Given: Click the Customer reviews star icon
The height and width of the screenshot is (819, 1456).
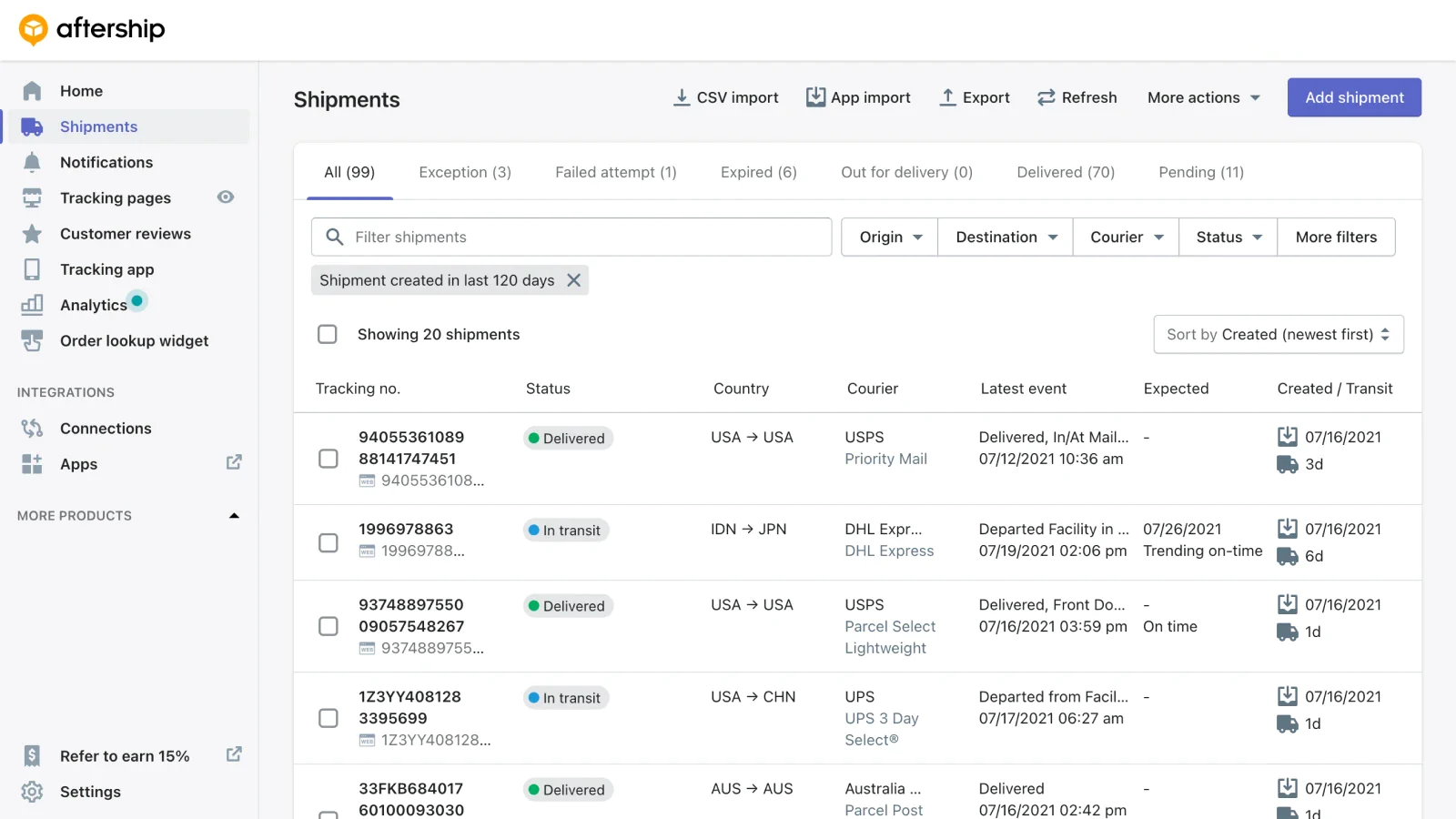Looking at the screenshot, I should pyautogui.click(x=32, y=234).
